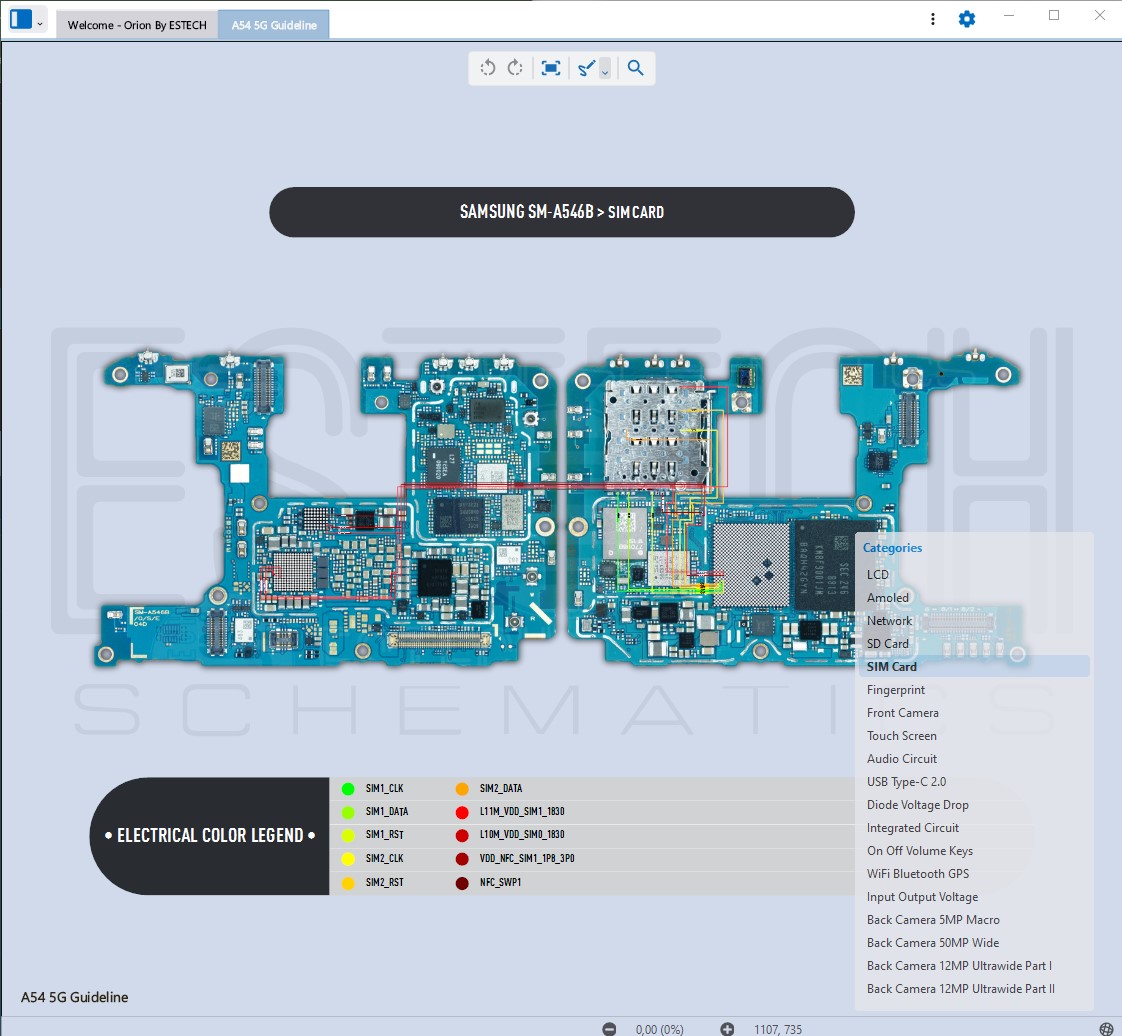Click the Categories heading
This screenshot has width=1122, height=1036.
(892, 548)
